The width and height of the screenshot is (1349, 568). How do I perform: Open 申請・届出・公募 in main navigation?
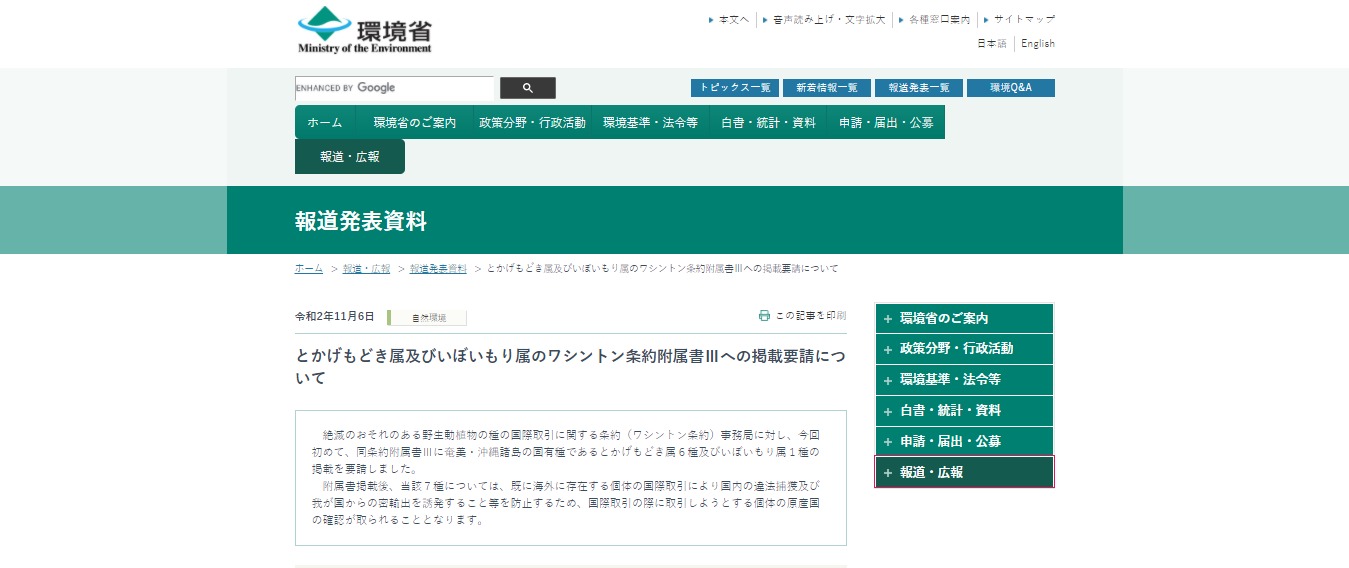point(886,122)
